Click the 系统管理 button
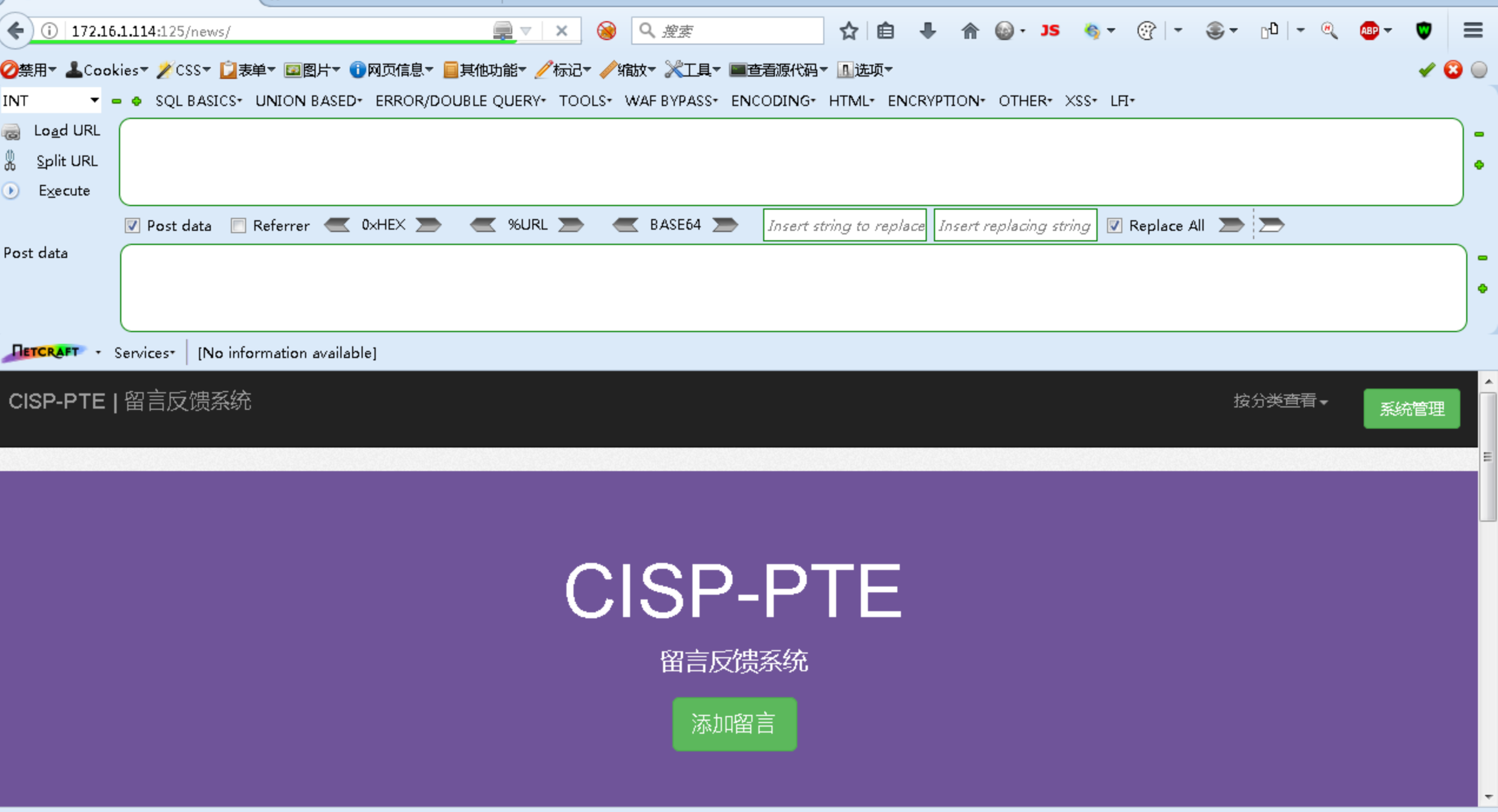The height and width of the screenshot is (812, 1498). [x=1411, y=409]
